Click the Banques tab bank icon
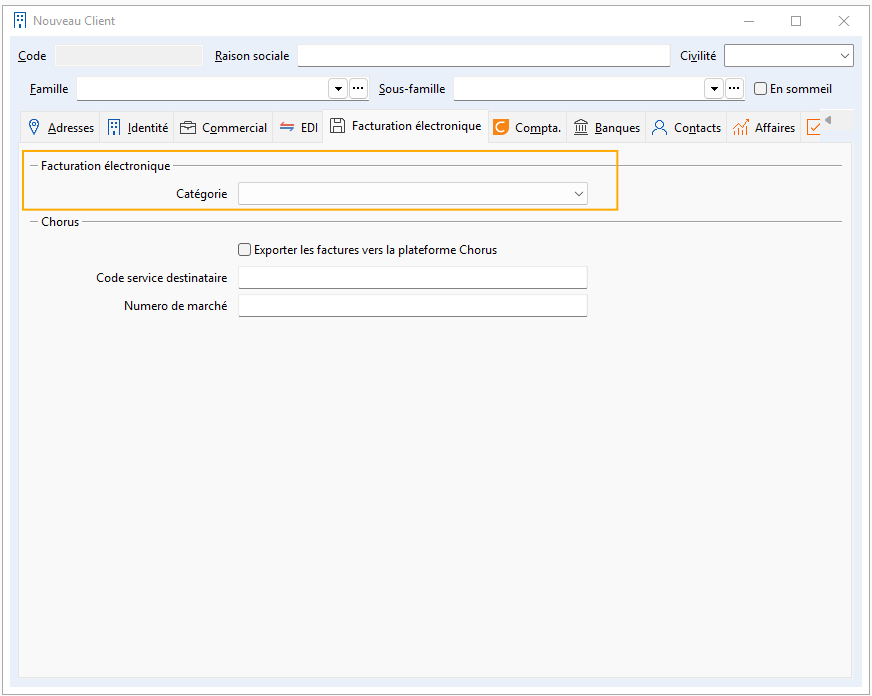This screenshot has width=872, height=696. click(x=581, y=127)
